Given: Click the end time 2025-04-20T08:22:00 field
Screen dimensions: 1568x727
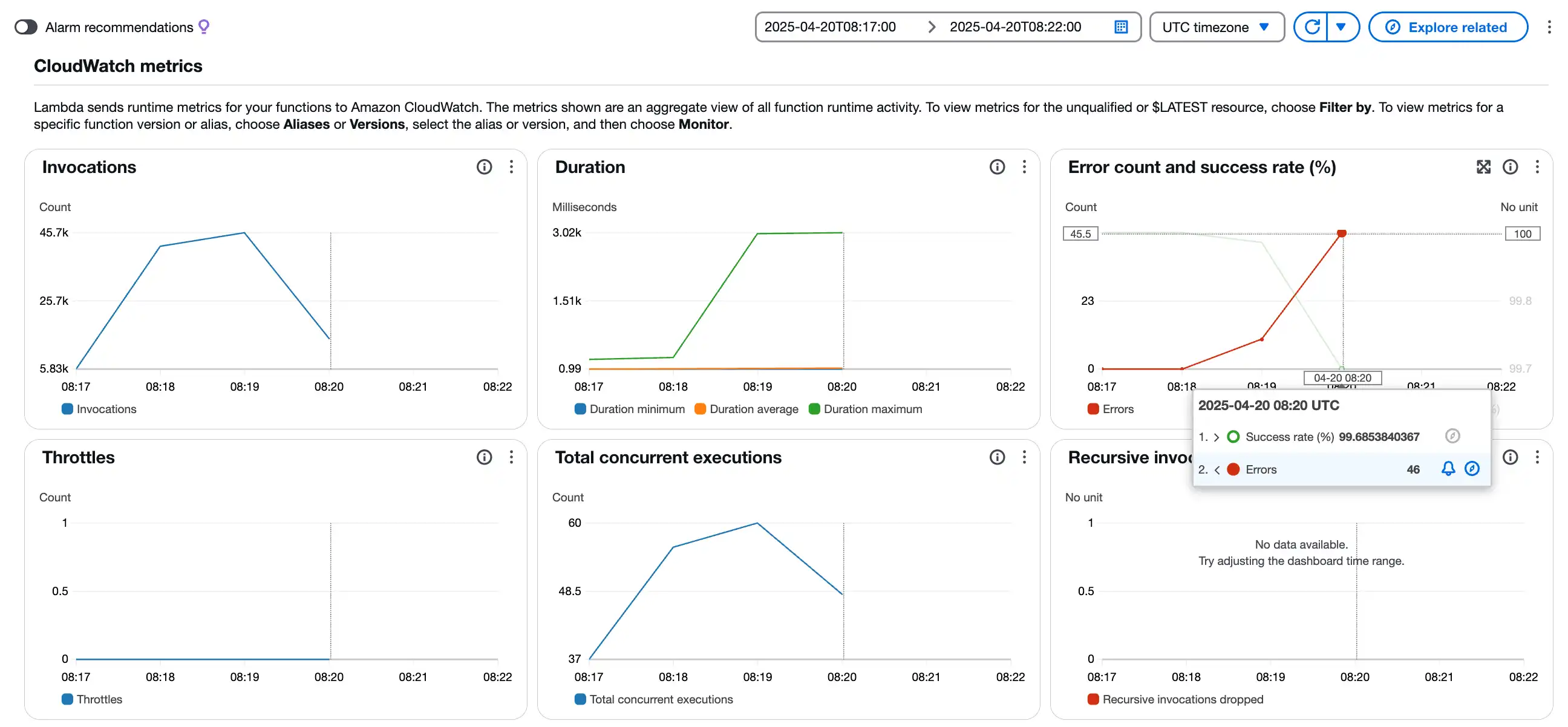Looking at the screenshot, I should pyautogui.click(x=1015, y=27).
